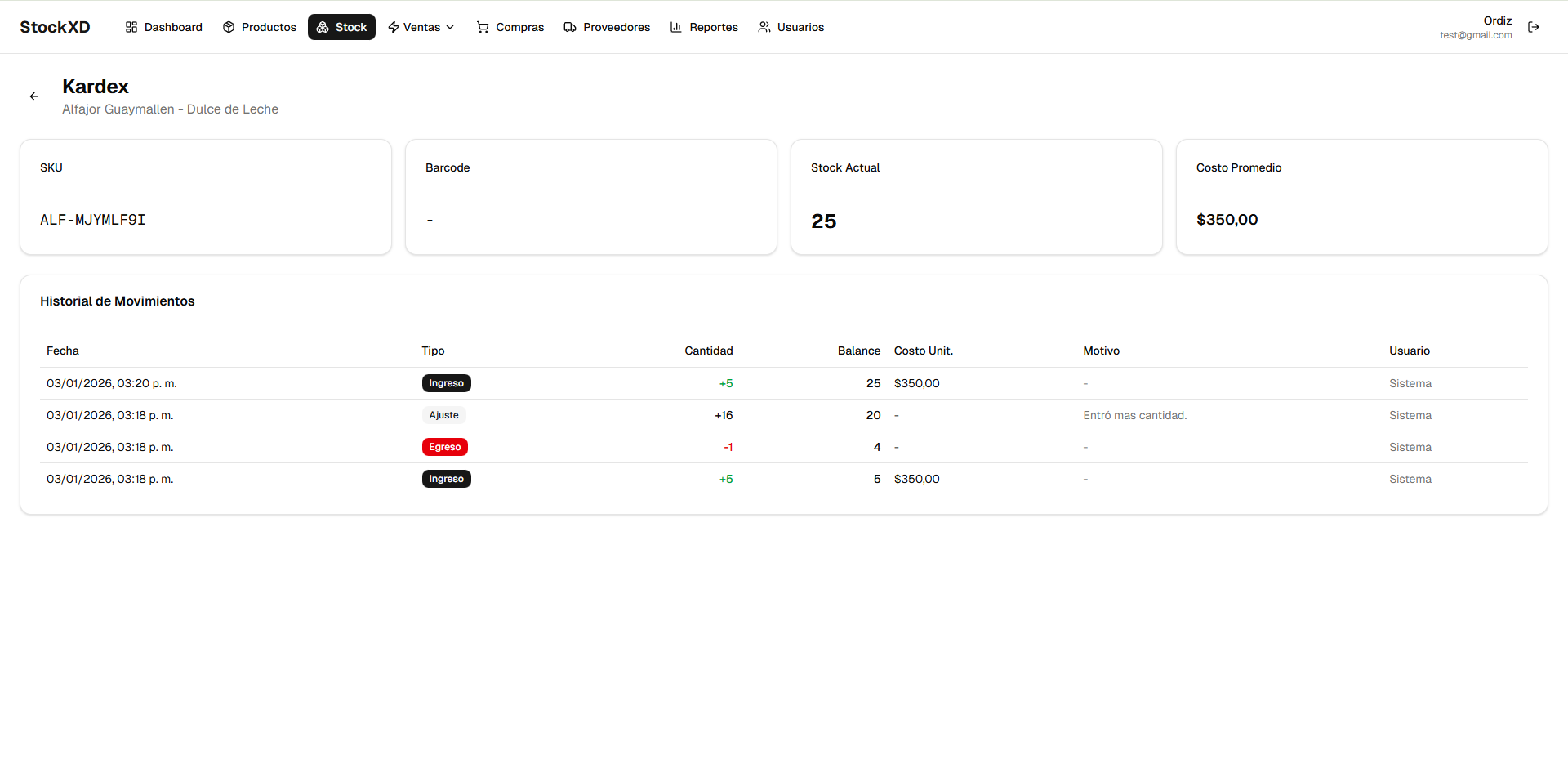Screen dimensions: 1568x777
Task: Click the Proveedores truck icon
Action: (x=570, y=27)
